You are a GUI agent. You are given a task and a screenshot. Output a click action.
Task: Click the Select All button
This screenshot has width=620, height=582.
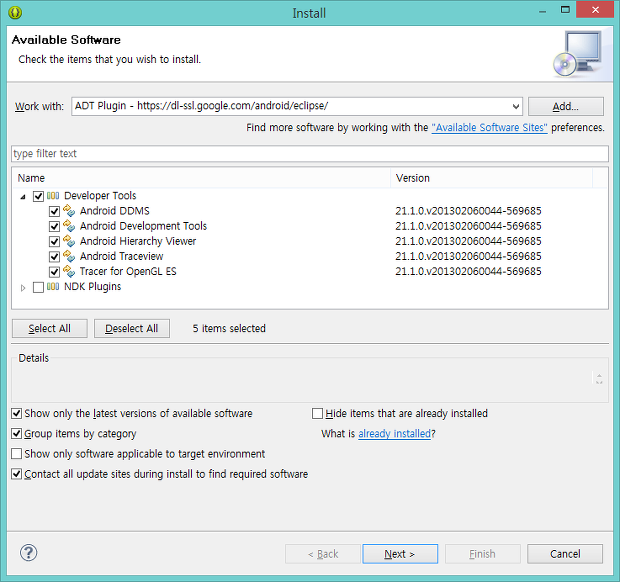coord(49,328)
